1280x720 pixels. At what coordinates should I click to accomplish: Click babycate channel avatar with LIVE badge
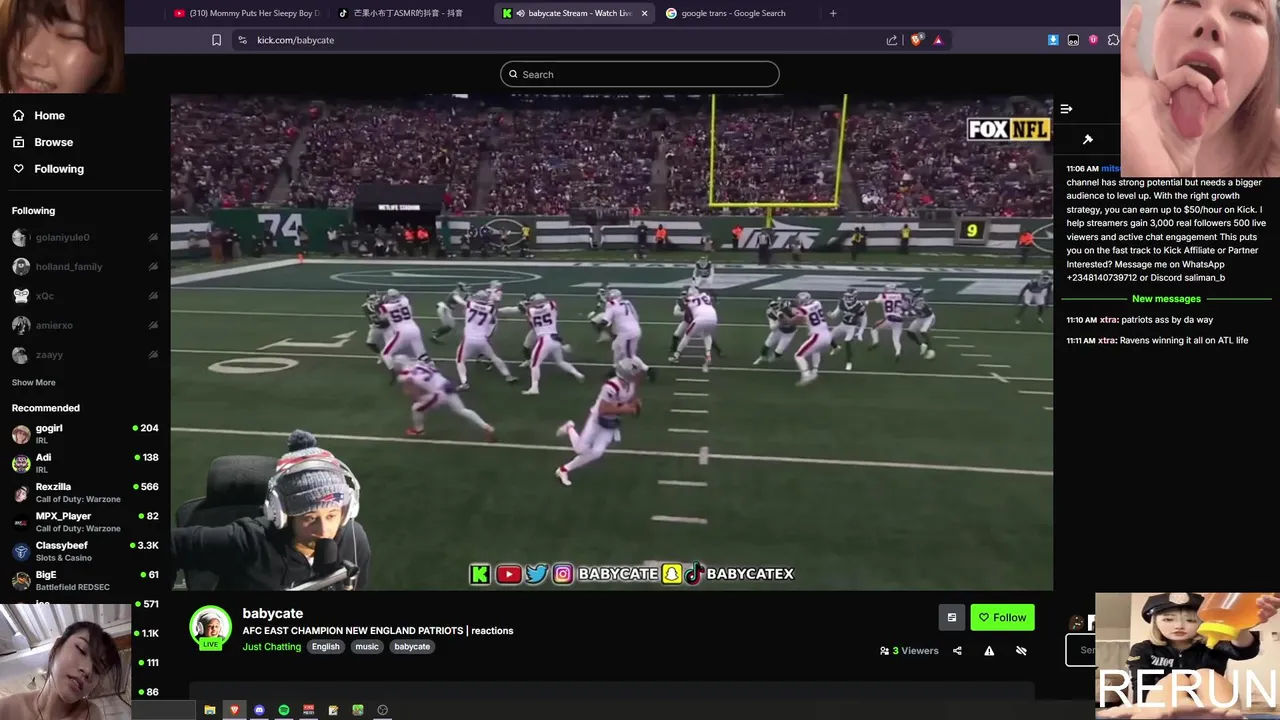tap(211, 627)
